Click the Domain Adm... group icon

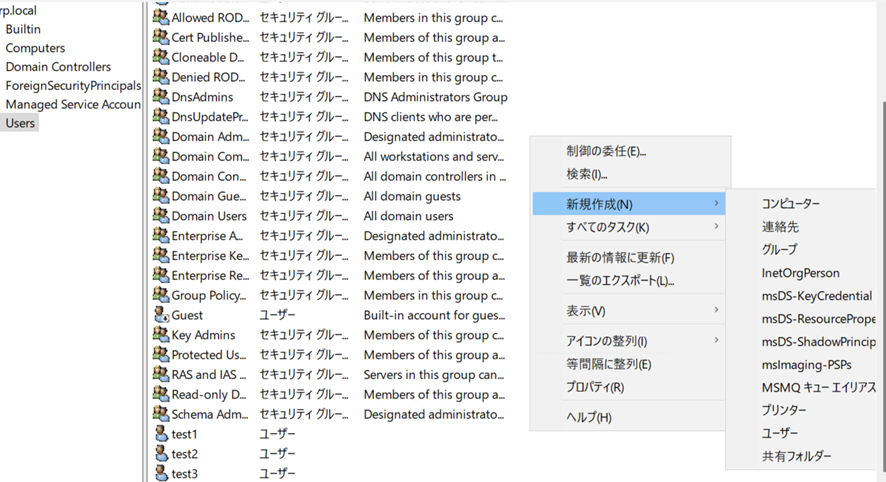coord(161,136)
